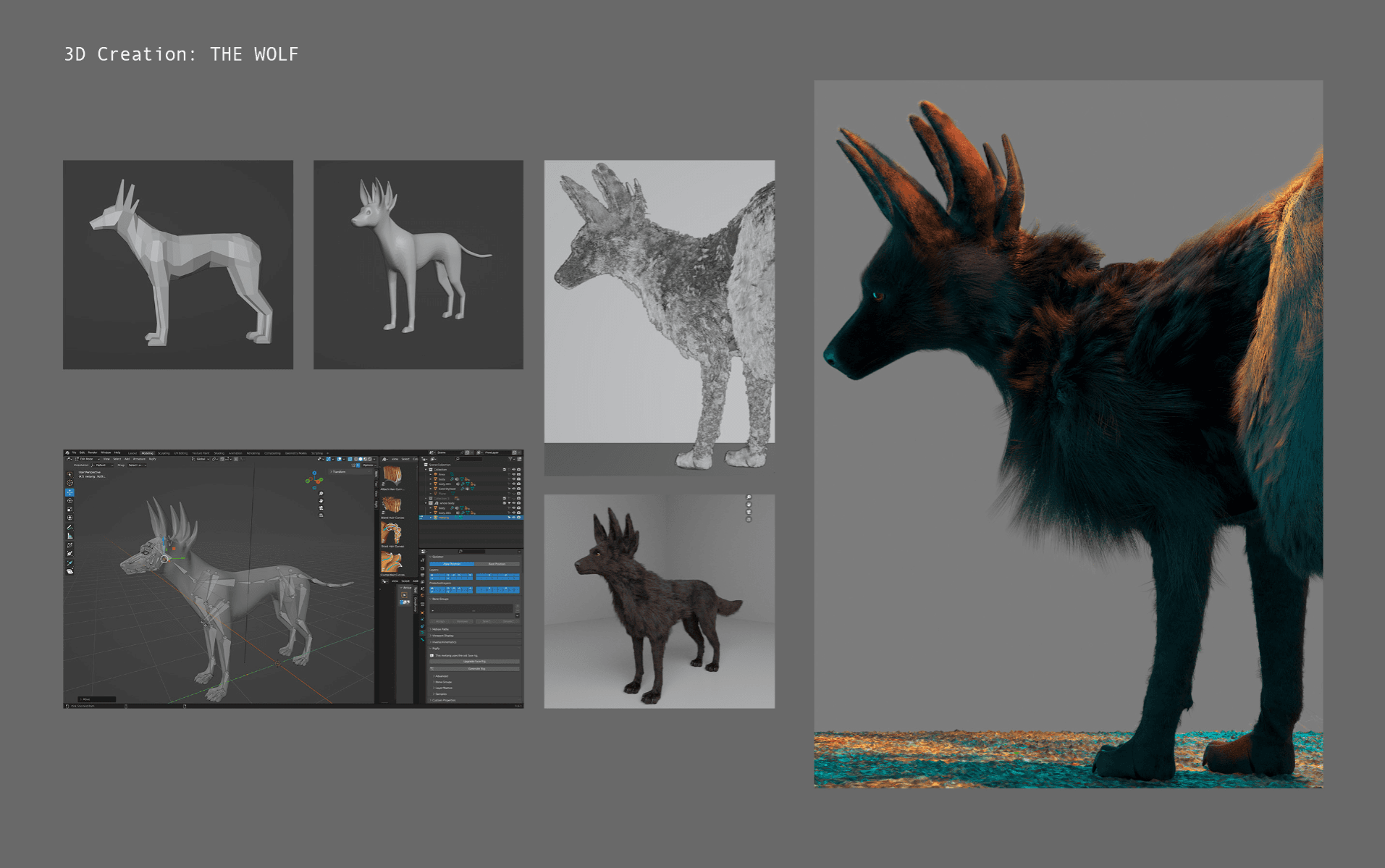Switch to rendered viewport shading icon
Screen dimensions: 1385x868
[x=370, y=459]
